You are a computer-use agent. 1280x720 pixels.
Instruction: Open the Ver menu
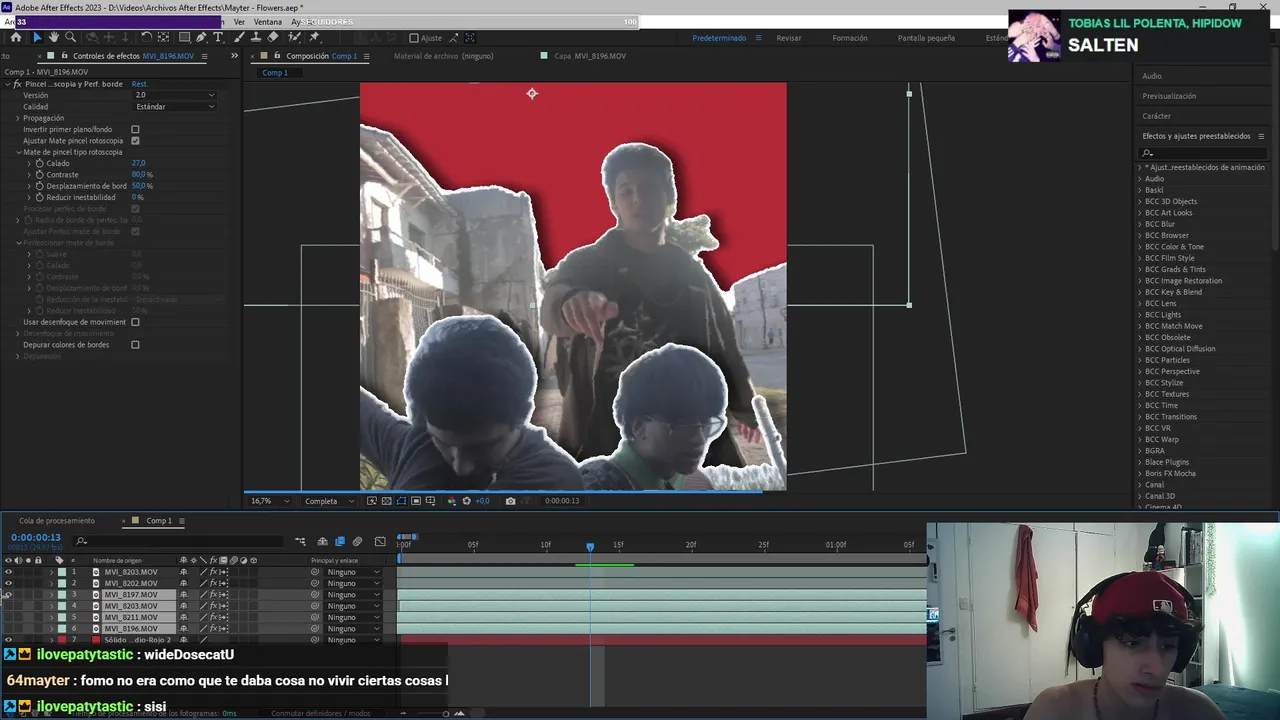tap(239, 22)
